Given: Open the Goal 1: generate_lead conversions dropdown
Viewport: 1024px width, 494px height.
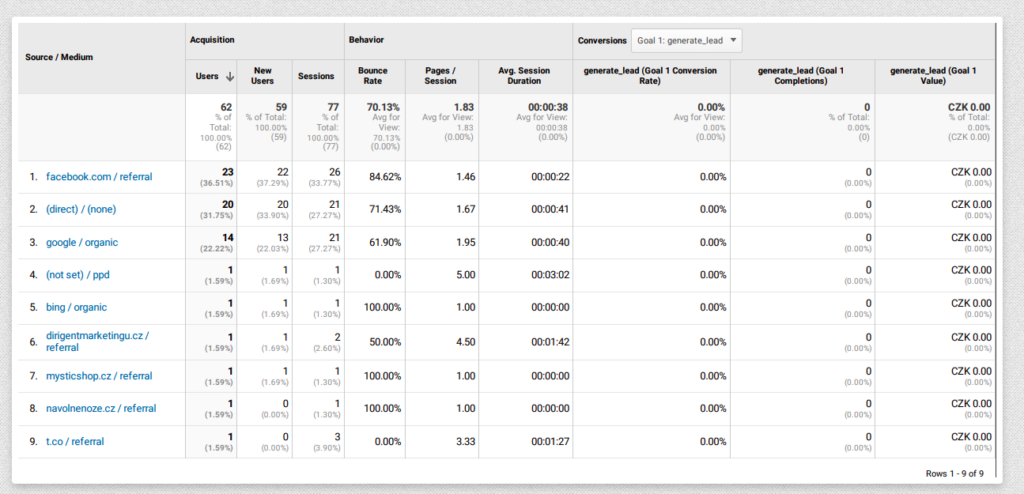Looking at the screenshot, I should [x=685, y=41].
